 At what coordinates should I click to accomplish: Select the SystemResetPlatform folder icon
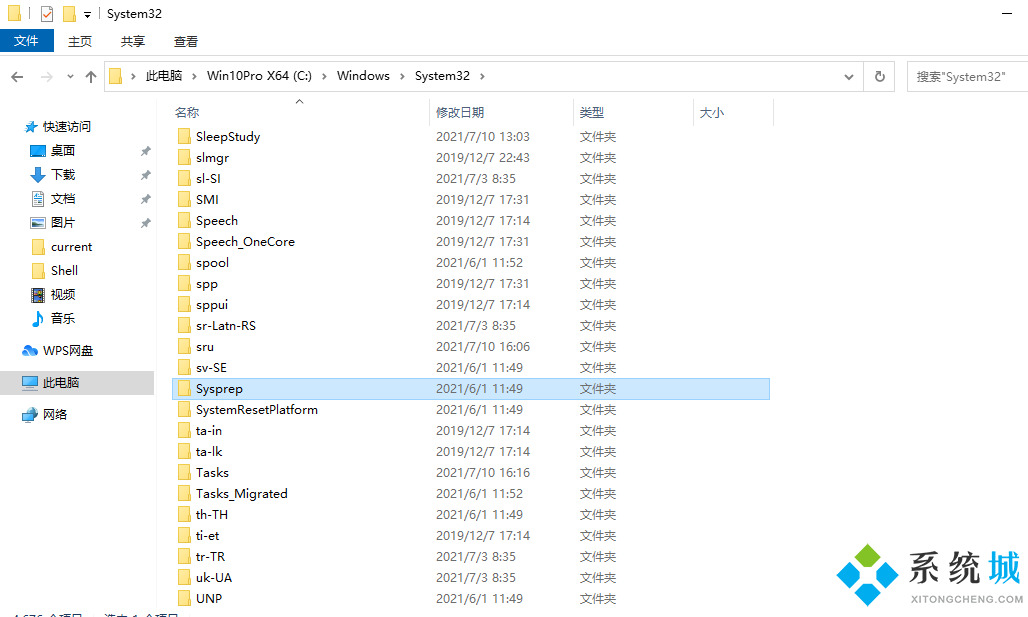pos(184,409)
